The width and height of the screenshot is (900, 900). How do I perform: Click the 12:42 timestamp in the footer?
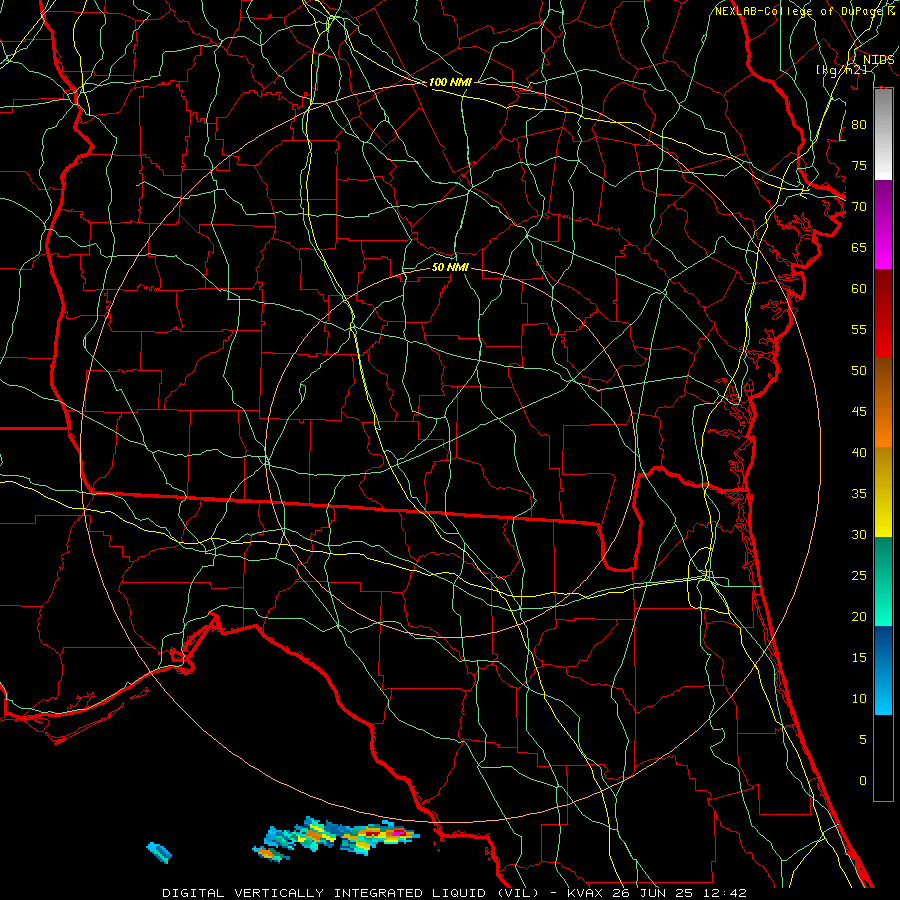[x=725, y=893]
